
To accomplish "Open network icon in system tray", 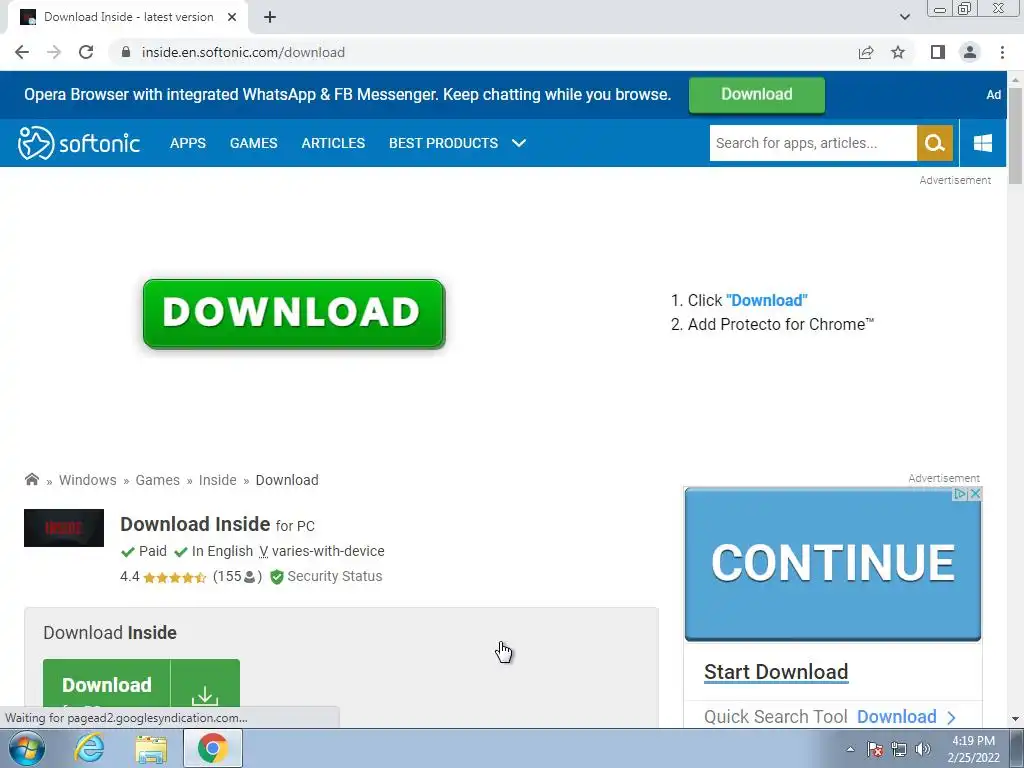I will (x=899, y=749).
